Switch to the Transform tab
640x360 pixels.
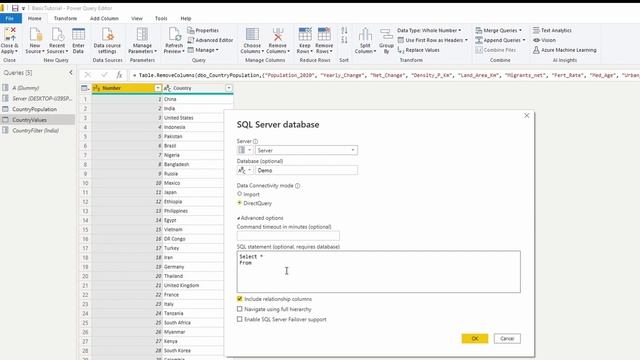click(x=65, y=18)
